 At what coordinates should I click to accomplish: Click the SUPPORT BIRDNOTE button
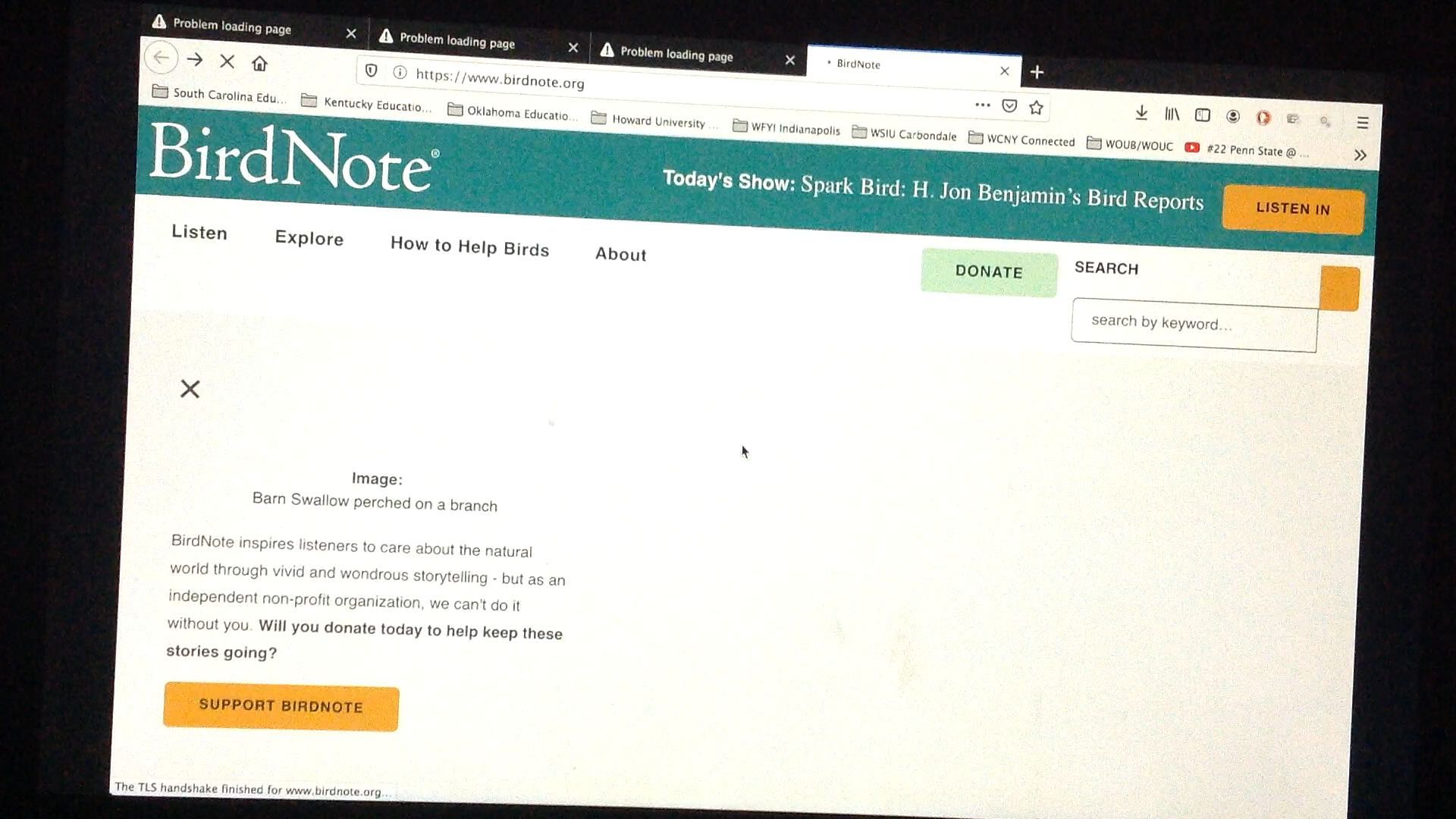coord(281,706)
